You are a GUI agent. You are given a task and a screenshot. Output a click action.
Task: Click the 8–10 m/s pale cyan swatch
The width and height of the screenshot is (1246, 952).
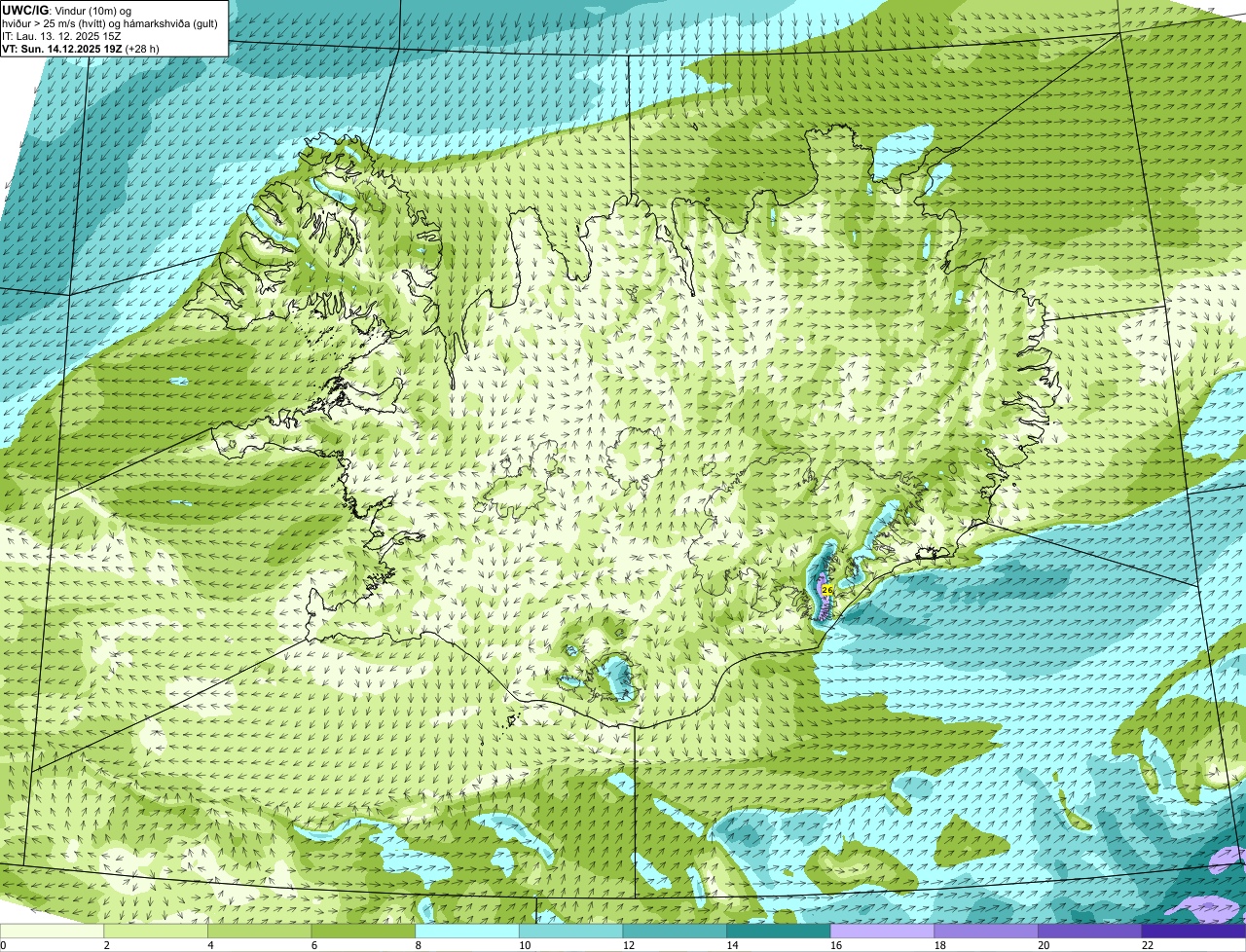tap(467, 931)
